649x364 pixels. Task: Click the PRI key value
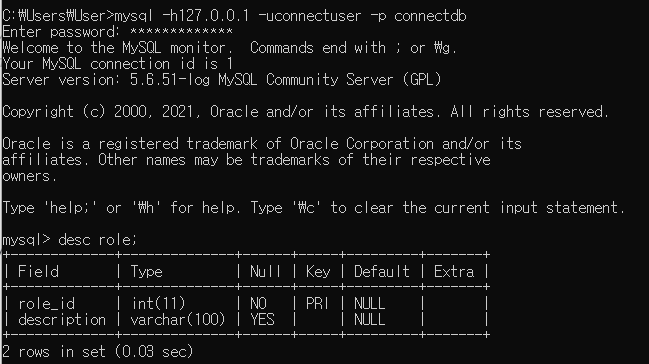[x=317, y=304]
